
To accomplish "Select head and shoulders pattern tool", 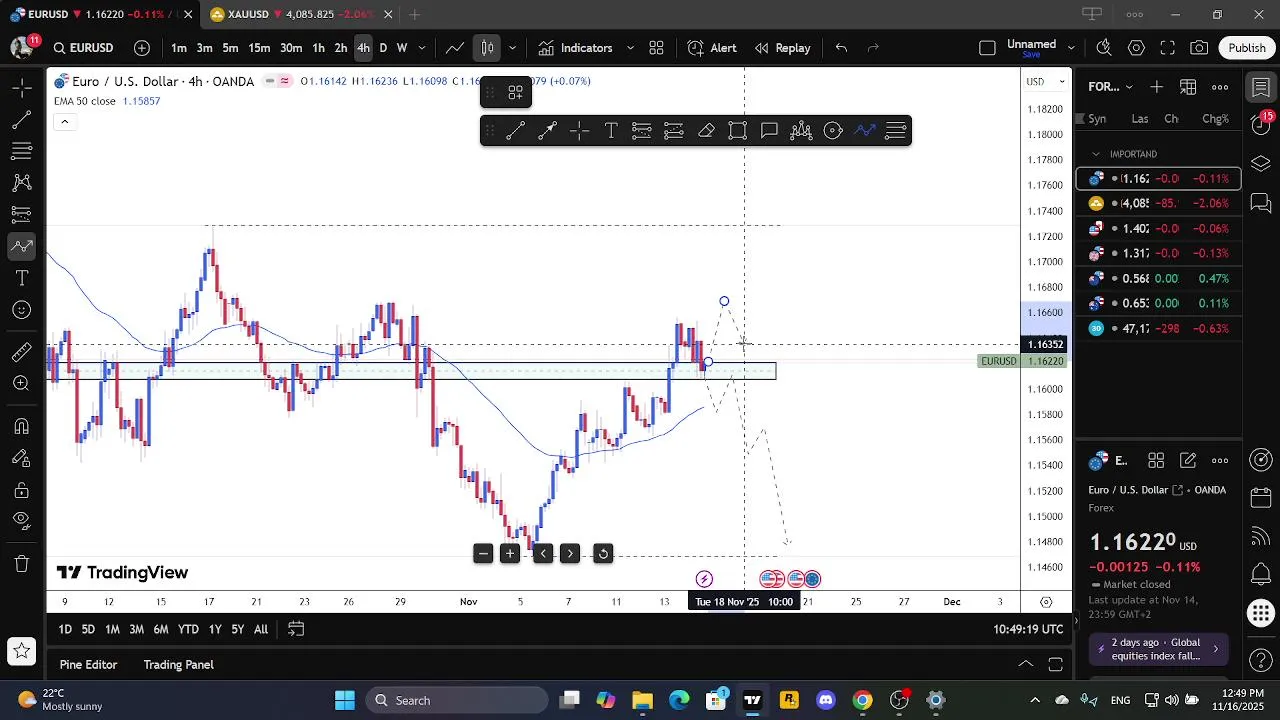I will pyautogui.click(x=801, y=130).
